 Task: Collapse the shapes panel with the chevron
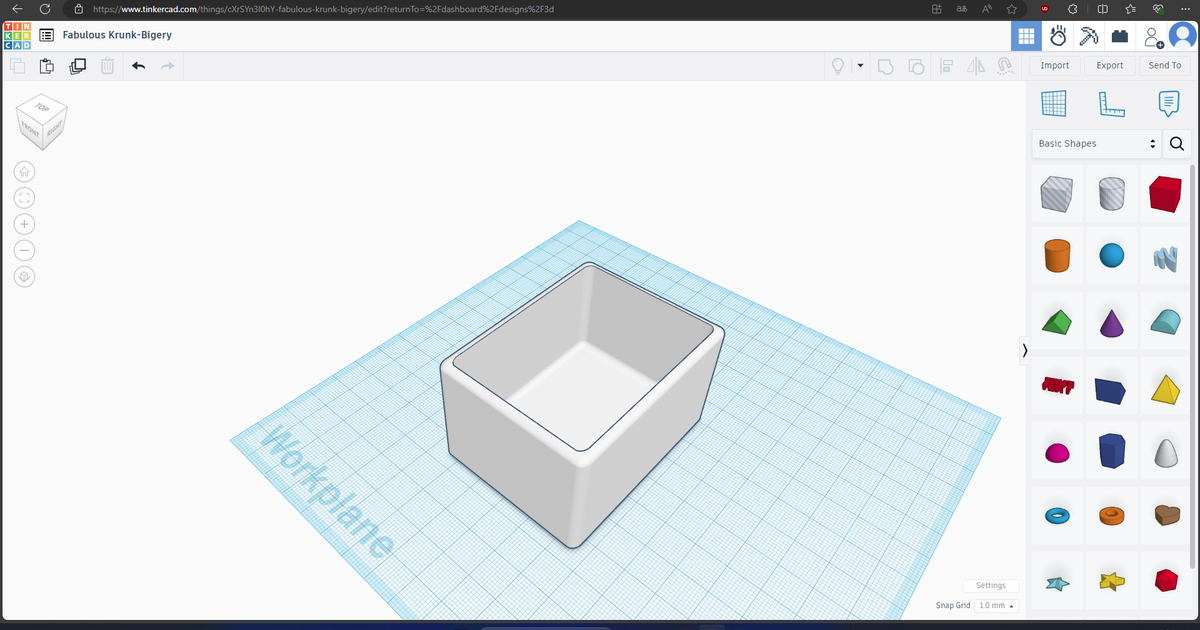tap(1024, 350)
